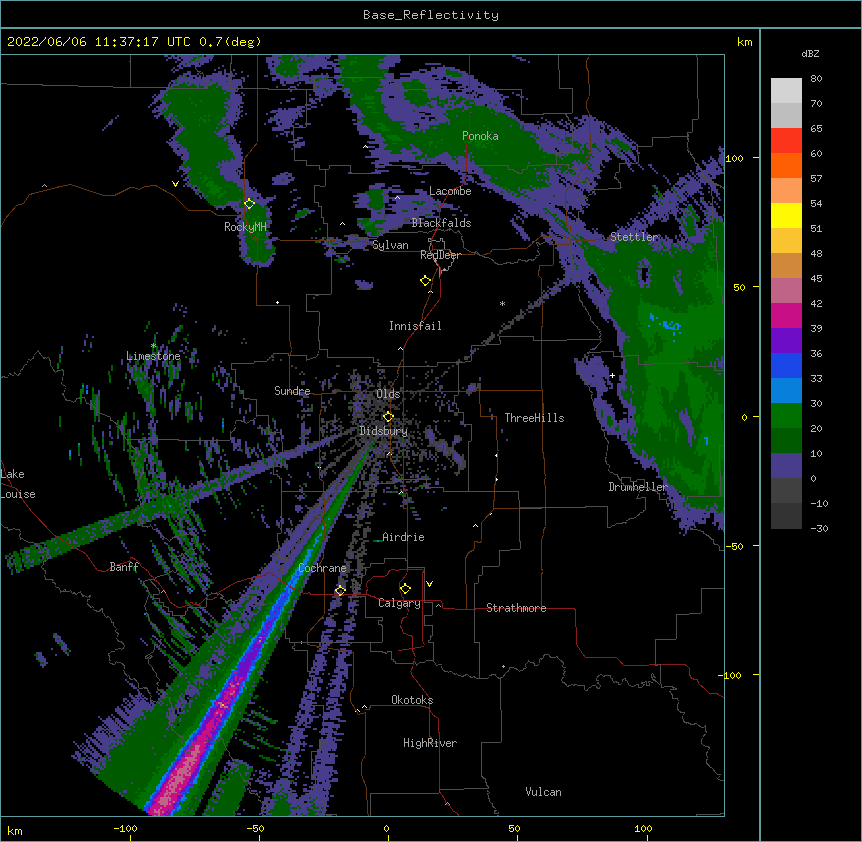Click the Banff label
Screen dimensions: 862x842
tap(124, 567)
